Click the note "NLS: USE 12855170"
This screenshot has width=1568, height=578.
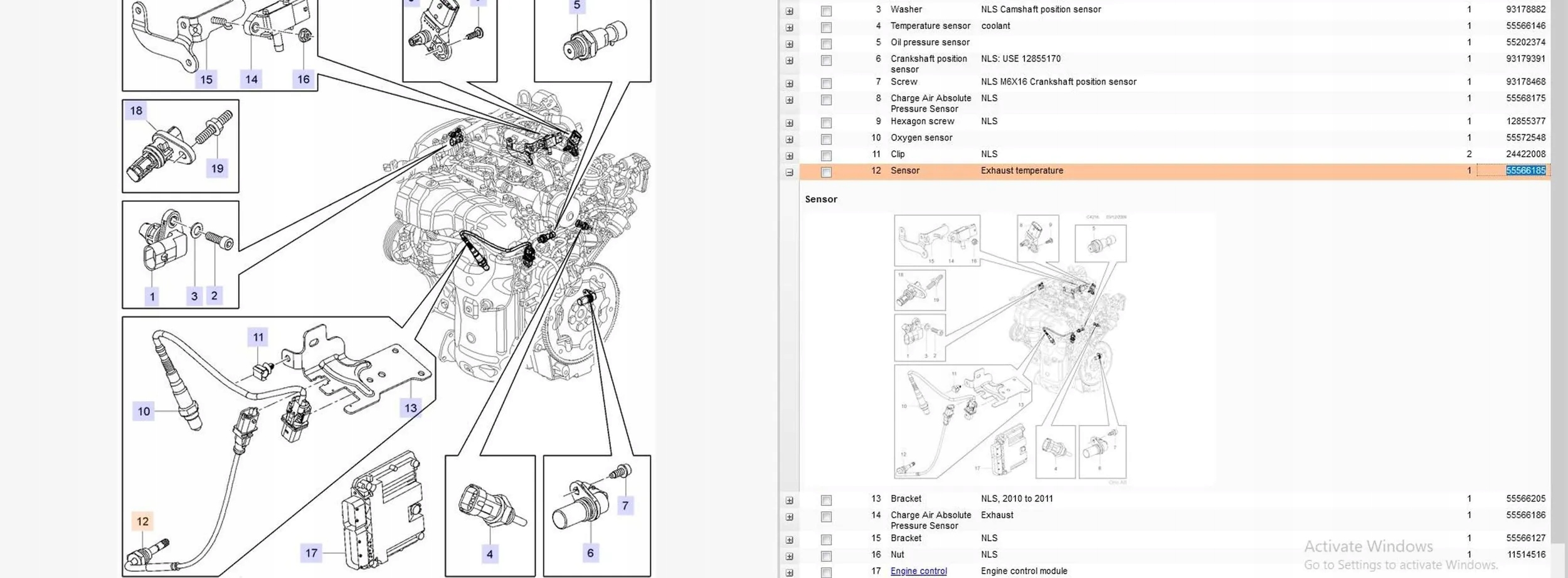click(x=1020, y=58)
